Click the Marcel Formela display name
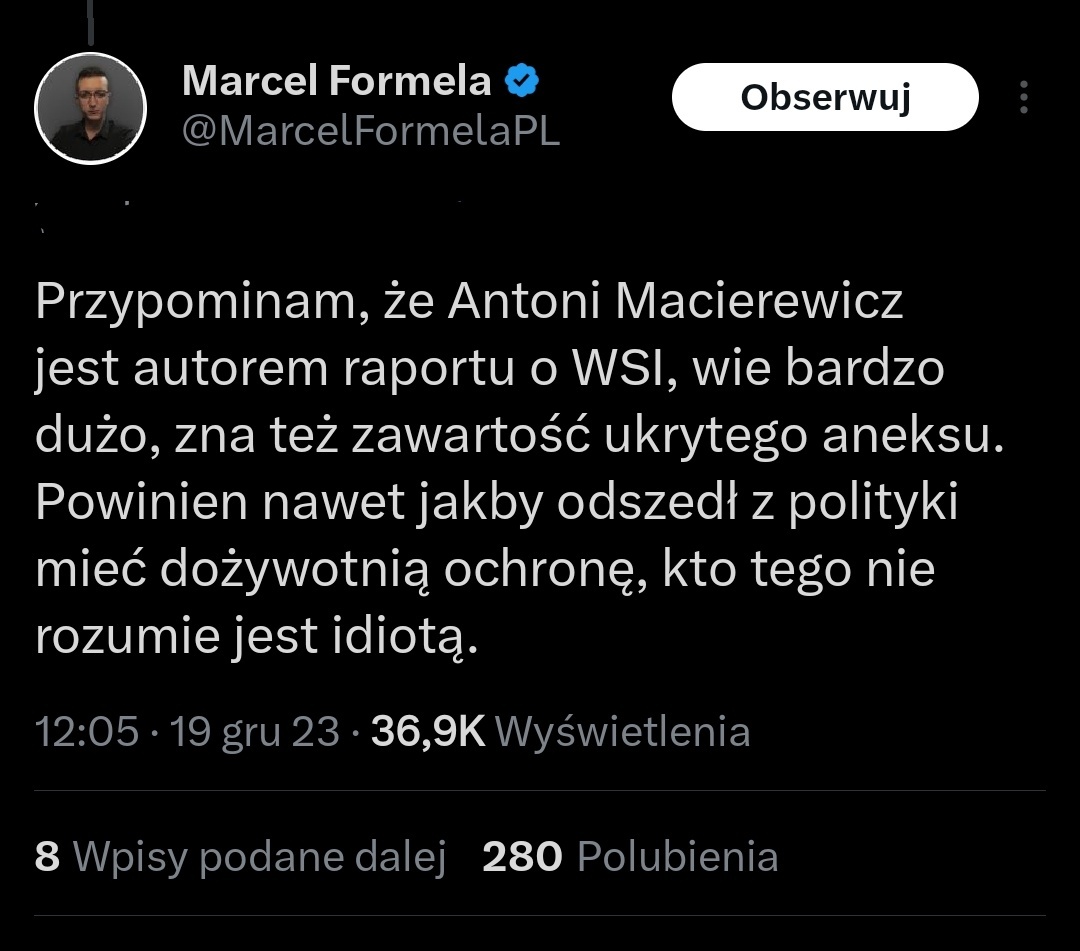Image resolution: width=1080 pixels, height=951 pixels. (336, 82)
